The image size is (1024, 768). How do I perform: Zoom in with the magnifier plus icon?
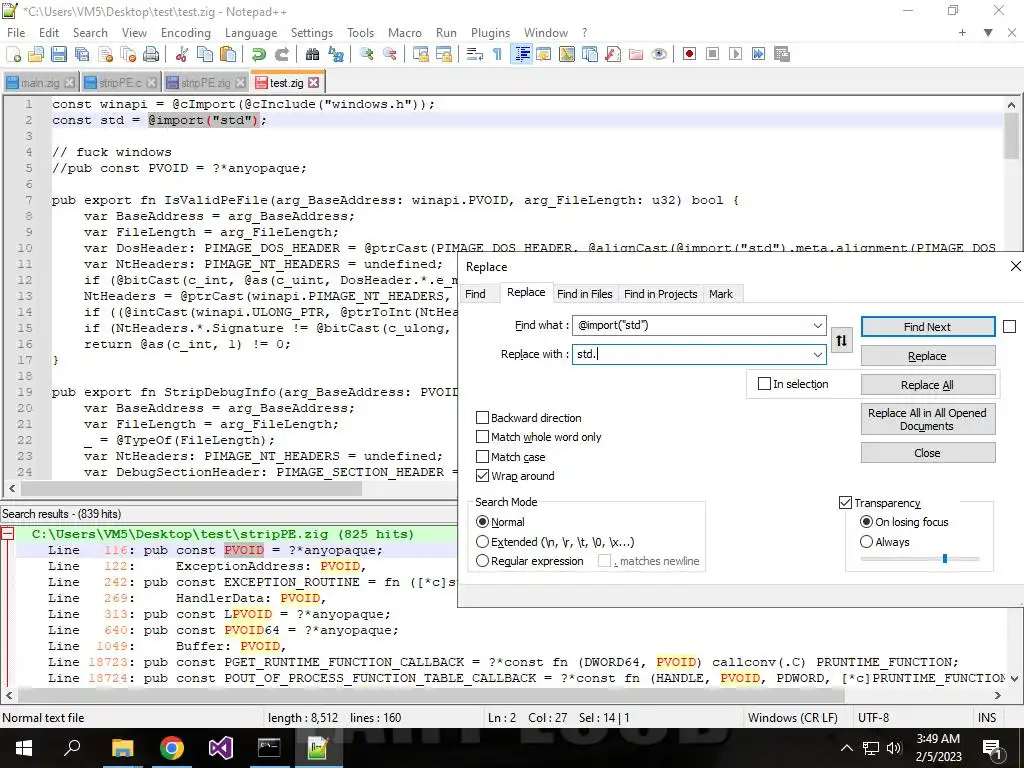coord(366,54)
